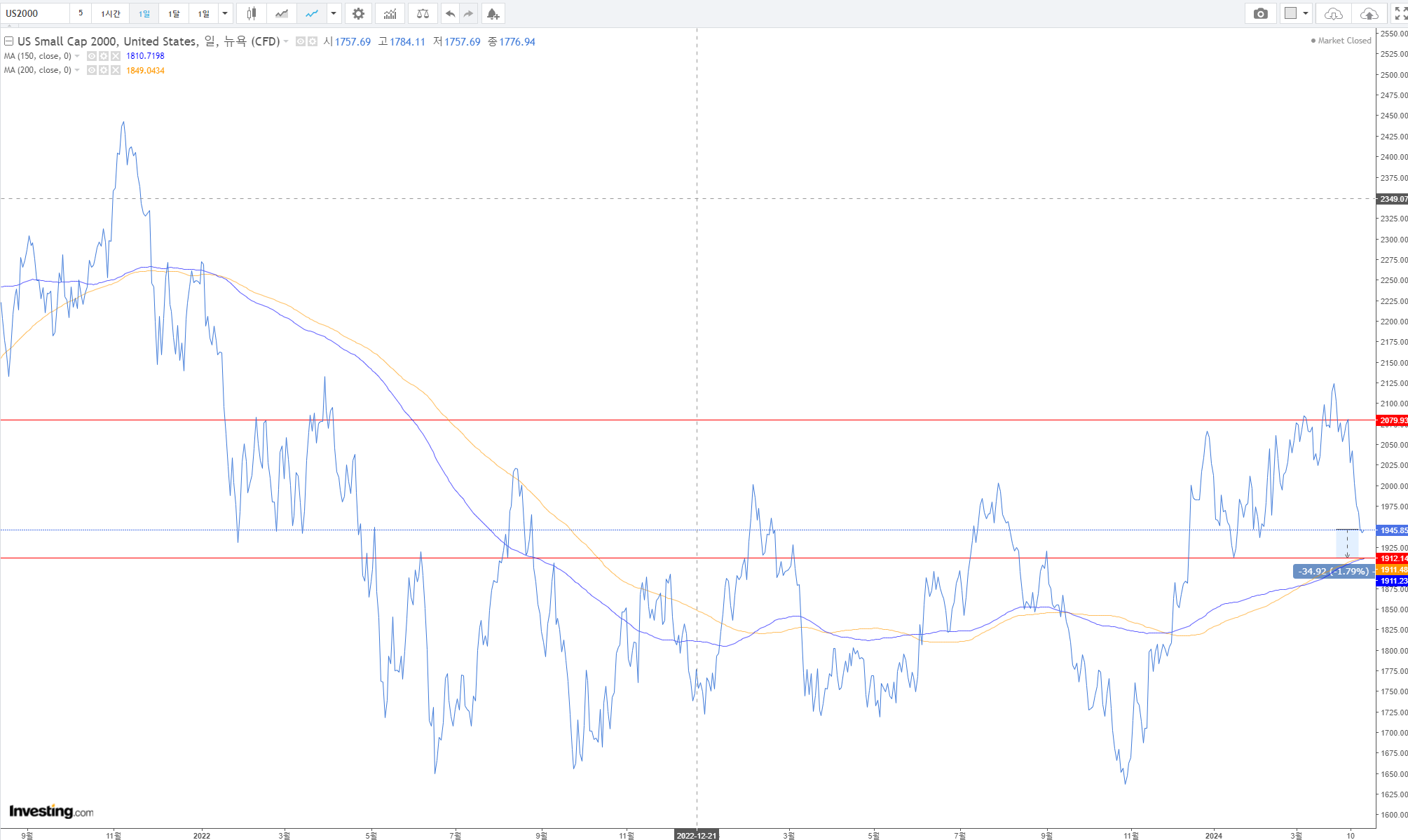Take a chart snapshot with camera
This screenshot has width=1408, height=840.
click(1260, 13)
